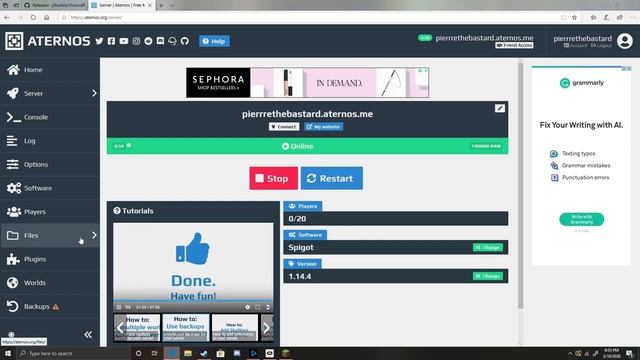Restart the server with the blue button
The image size is (640, 360).
pos(331,178)
